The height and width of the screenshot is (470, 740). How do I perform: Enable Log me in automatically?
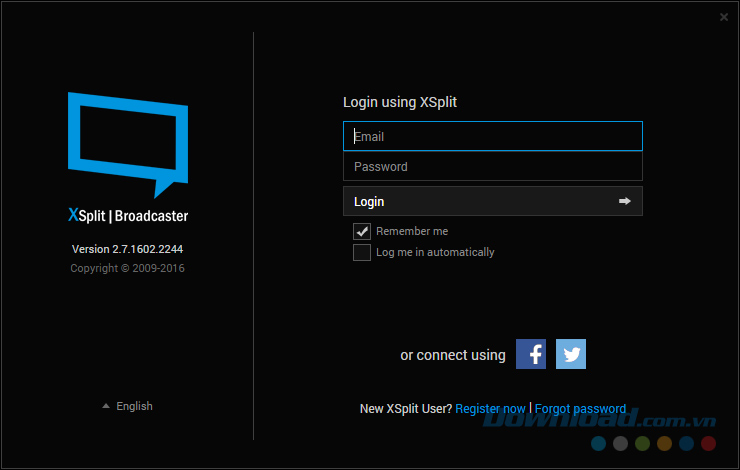pyautogui.click(x=362, y=252)
